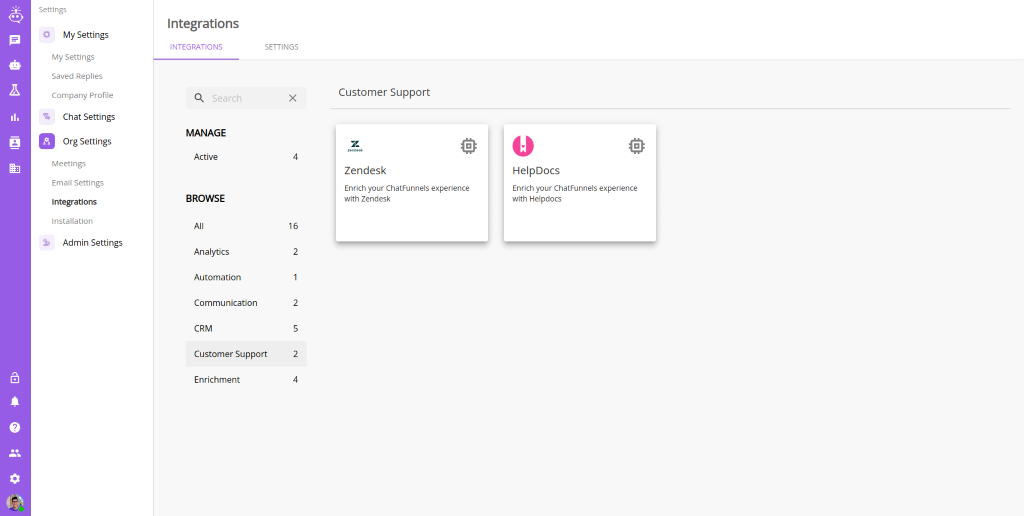Select the Automation category

[246, 277]
